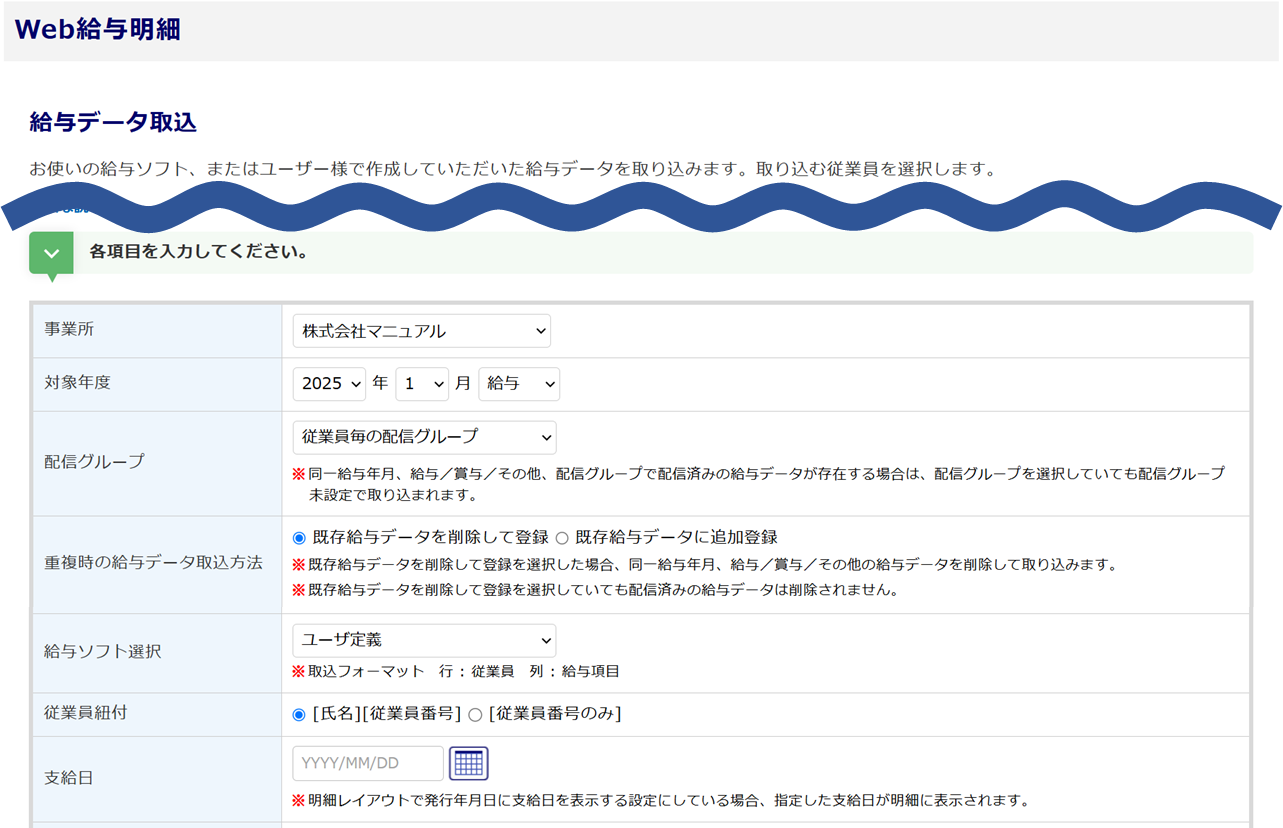Click the 重複時の給与データ取込方法 row label
Viewport: 1283px width, 828px height.
click(x=154, y=563)
